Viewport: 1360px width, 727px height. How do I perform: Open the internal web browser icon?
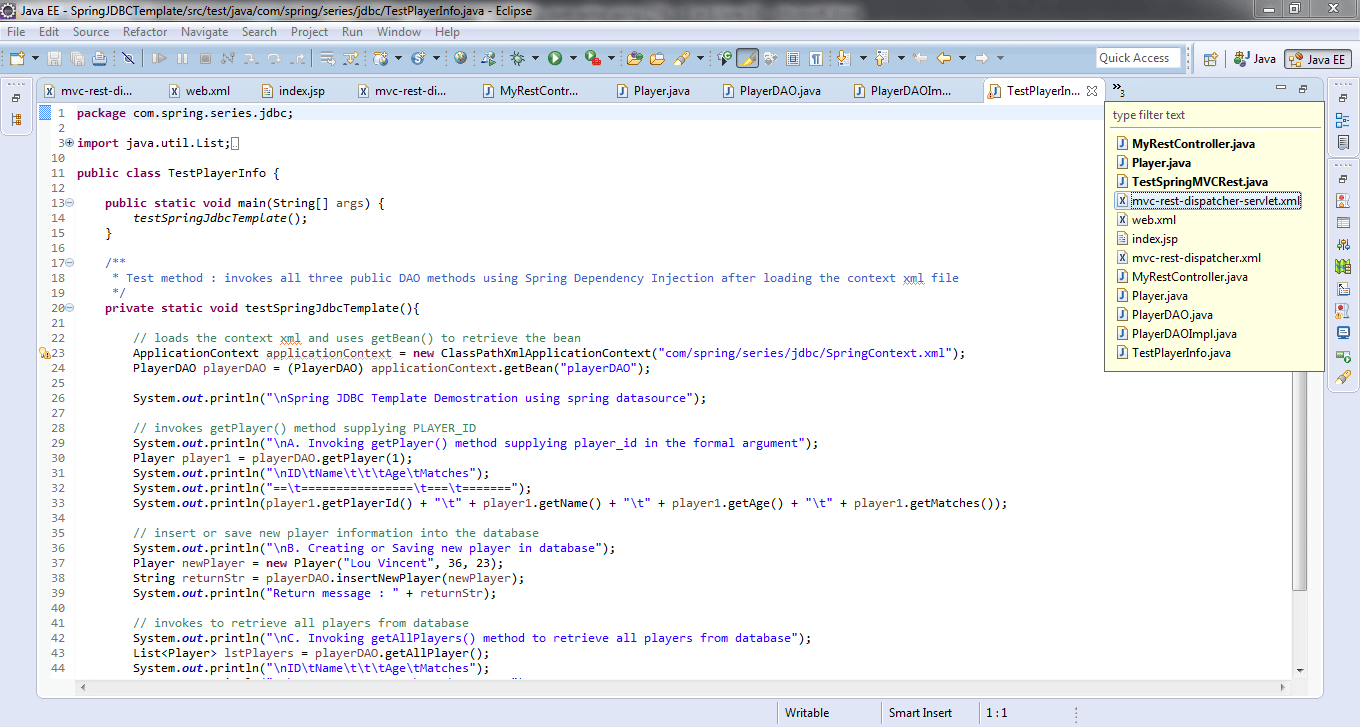461,57
